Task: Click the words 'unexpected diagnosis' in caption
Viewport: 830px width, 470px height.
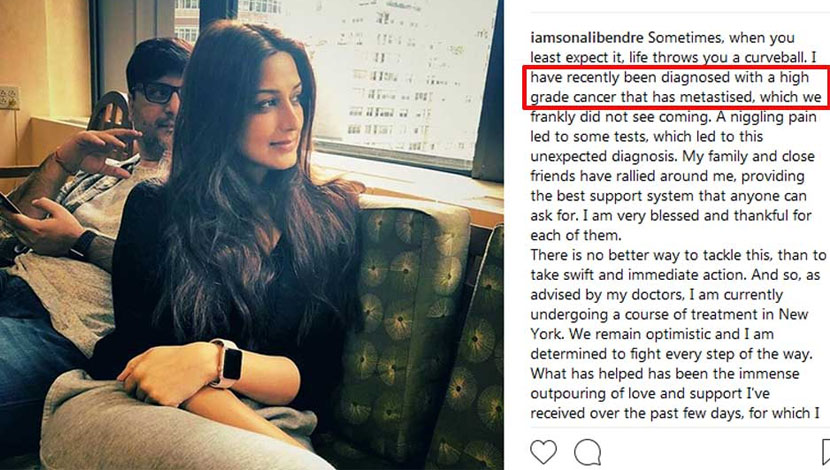Action: tap(603, 157)
